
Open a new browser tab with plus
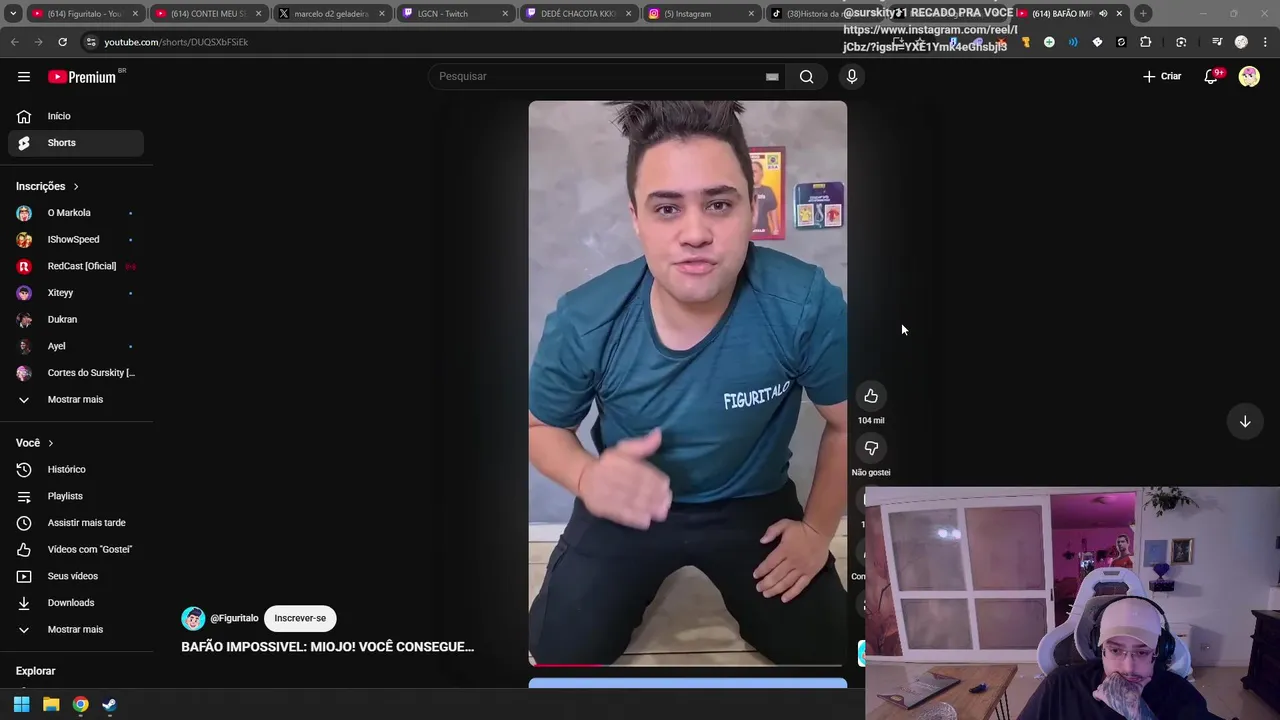click(1143, 13)
